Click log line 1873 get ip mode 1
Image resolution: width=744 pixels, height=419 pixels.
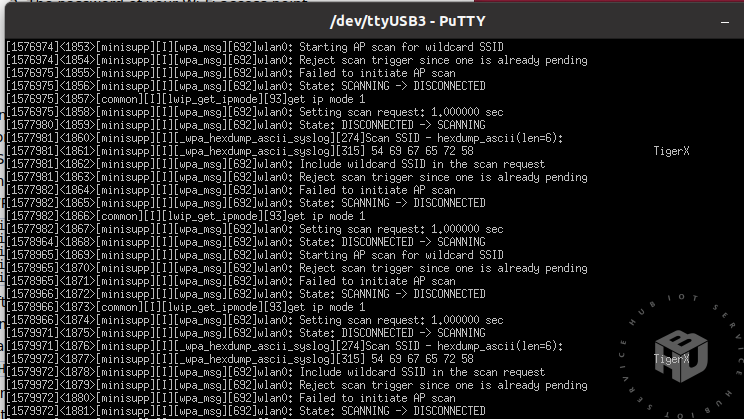[186, 307]
